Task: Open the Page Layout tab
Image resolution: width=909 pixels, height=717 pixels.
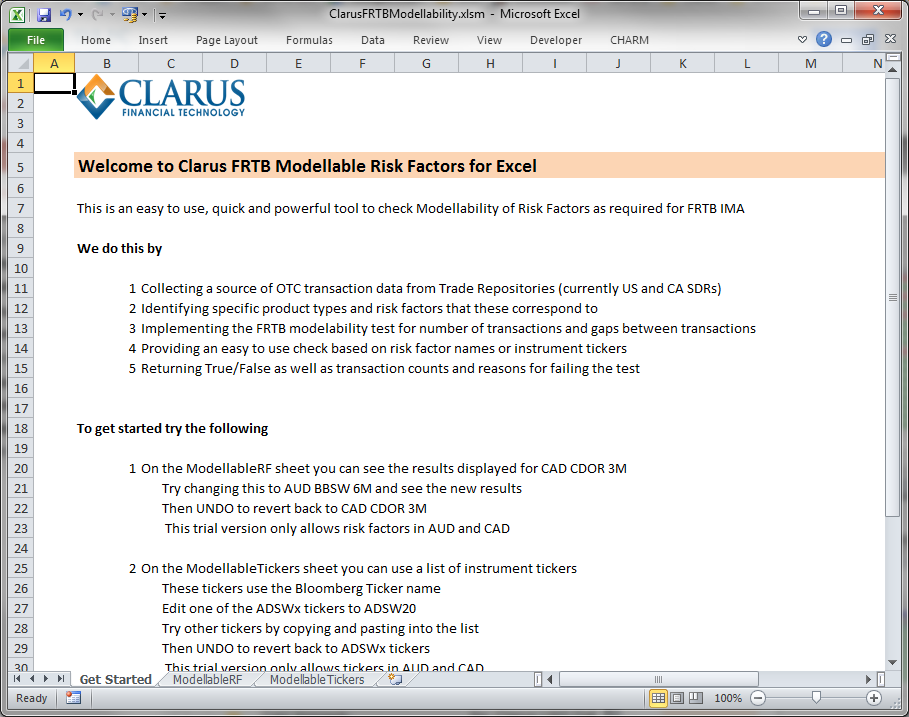Action: 227,40
